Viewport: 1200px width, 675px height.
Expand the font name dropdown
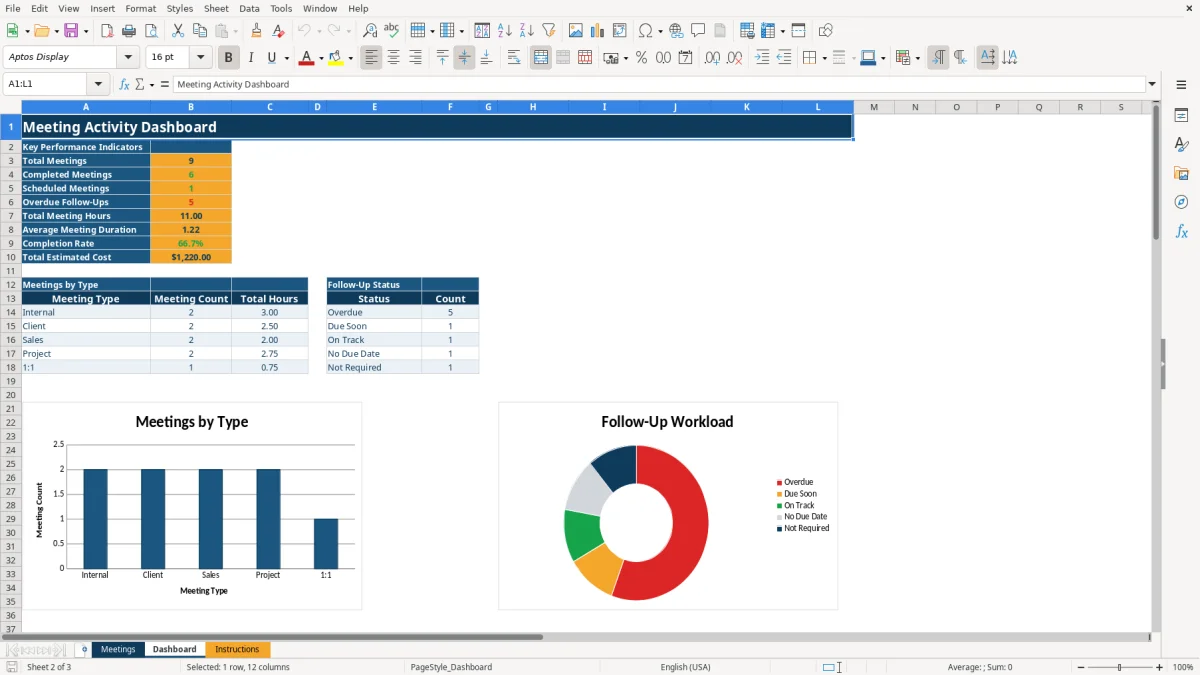pyautogui.click(x=128, y=58)
